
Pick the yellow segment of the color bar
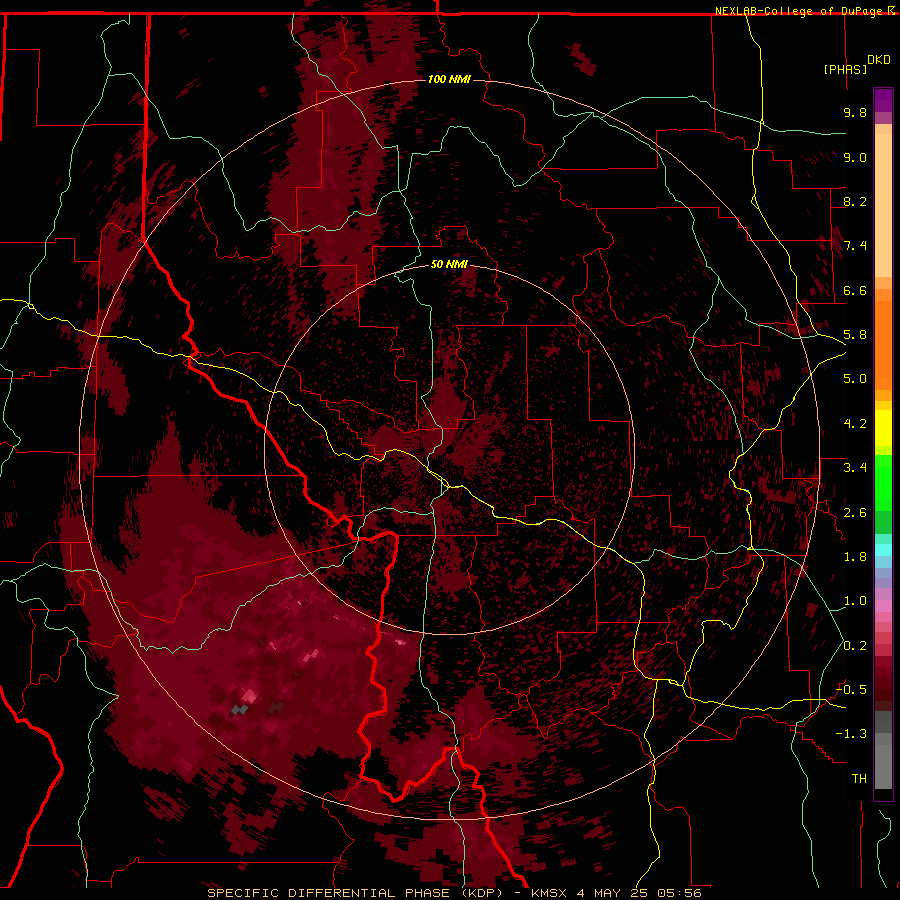point(883,428)
